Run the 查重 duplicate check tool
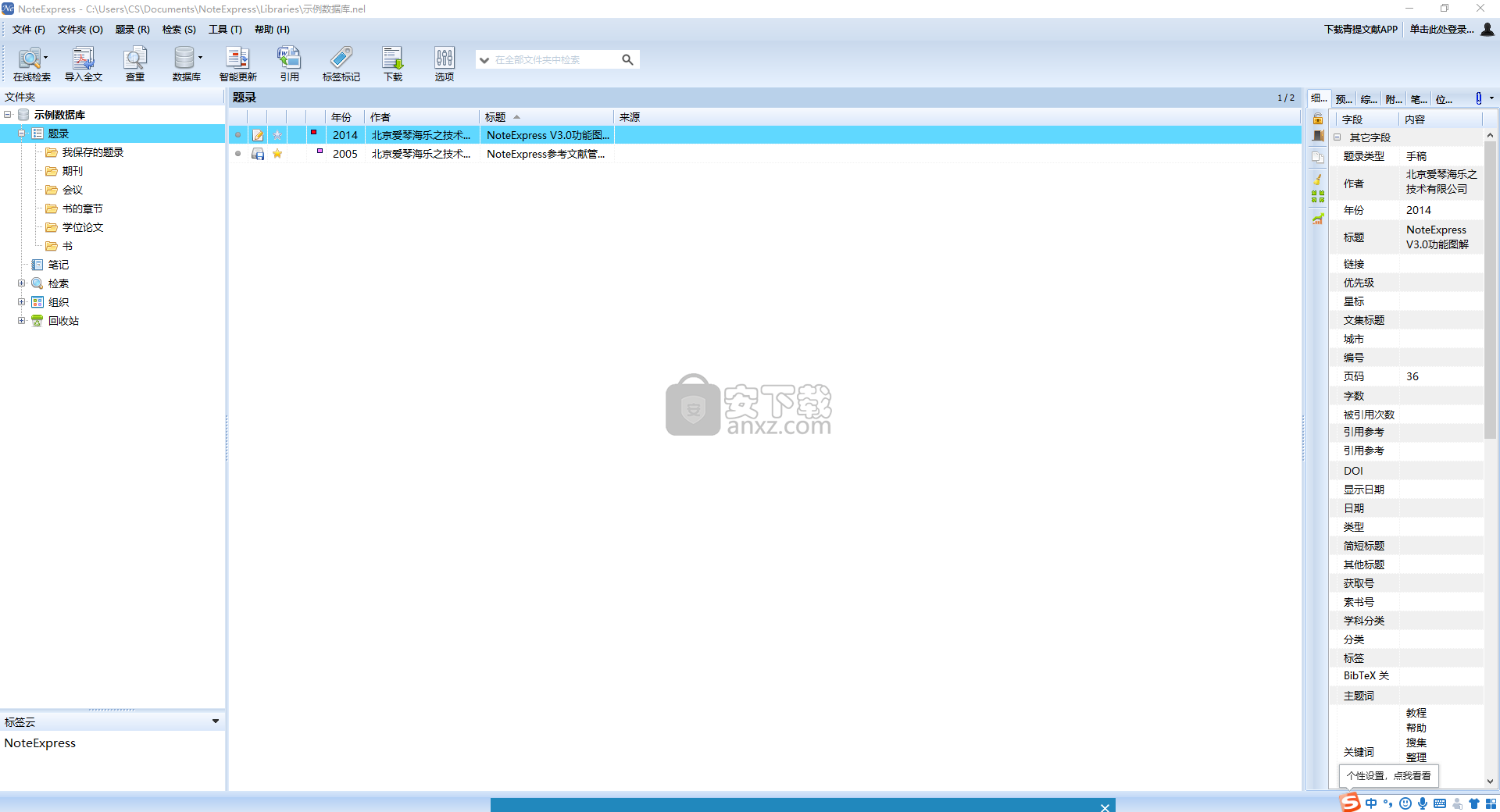The width and height of the screenshot is (1500, 812). [x=135, y=63]
